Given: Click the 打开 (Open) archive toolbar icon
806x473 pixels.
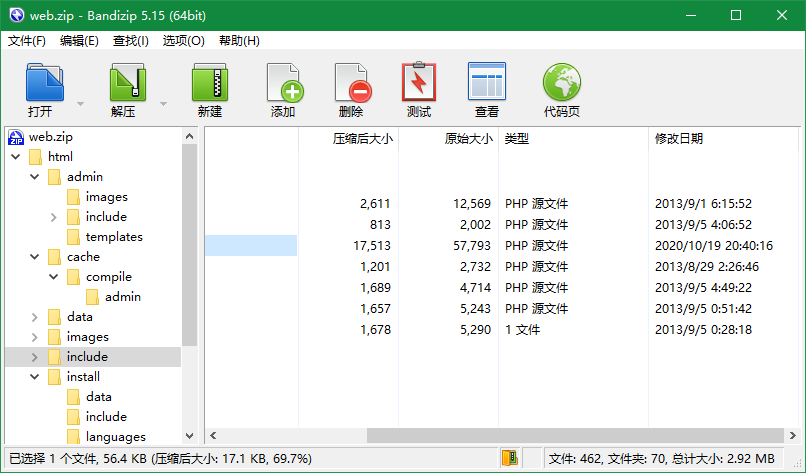Looking at the screenshot, I should point(45,82).
